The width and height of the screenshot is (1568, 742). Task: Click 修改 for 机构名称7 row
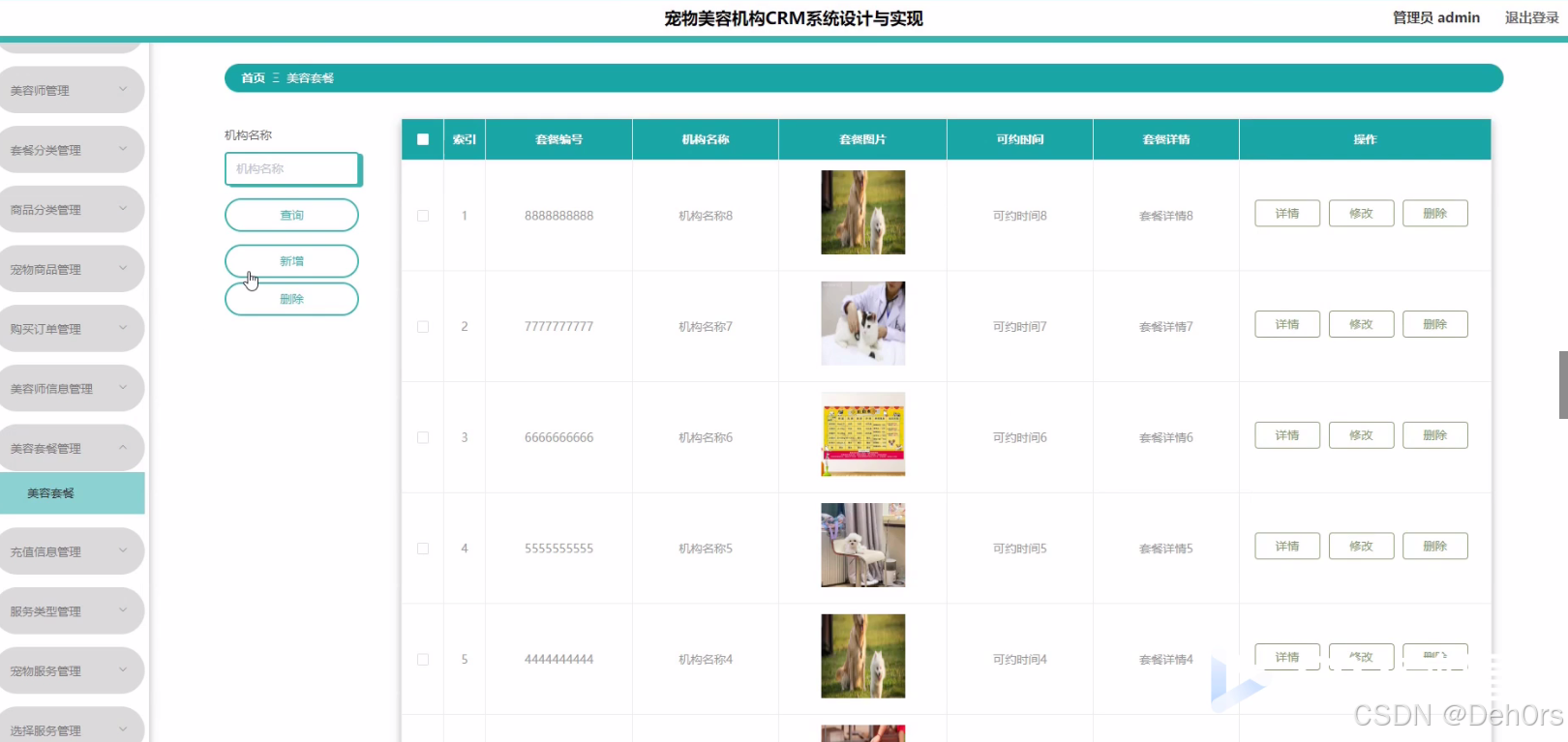(x=1361, y=324)
